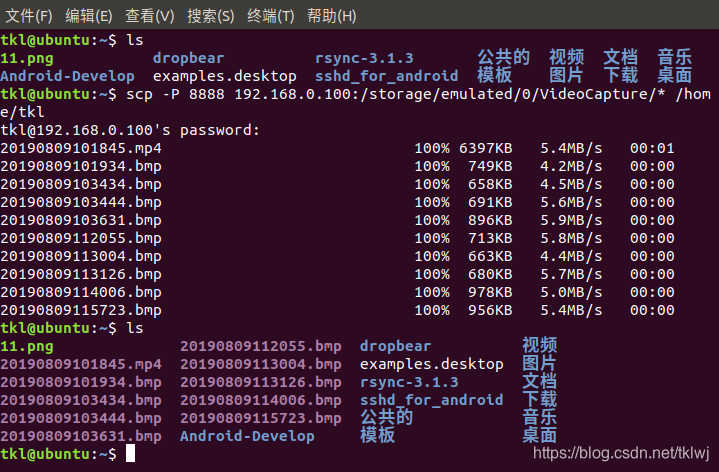The height and width of the screenshot is (472, 719).
Task: Click the 00:01 elapsed time value
Action: pos(652,148)
